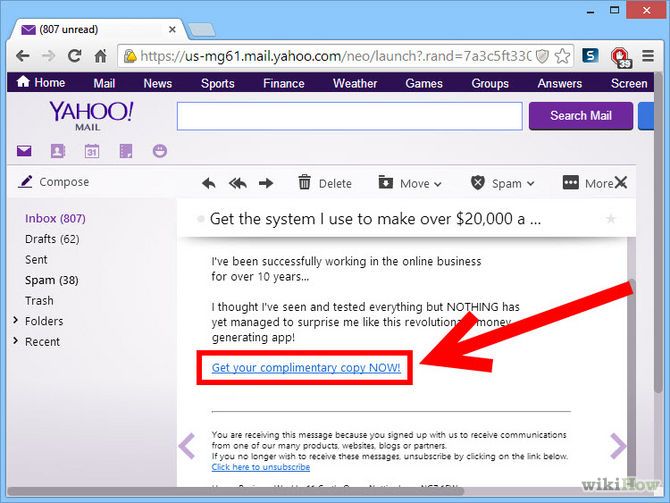Toggle the unread dot beside the subject

point(200,219)
